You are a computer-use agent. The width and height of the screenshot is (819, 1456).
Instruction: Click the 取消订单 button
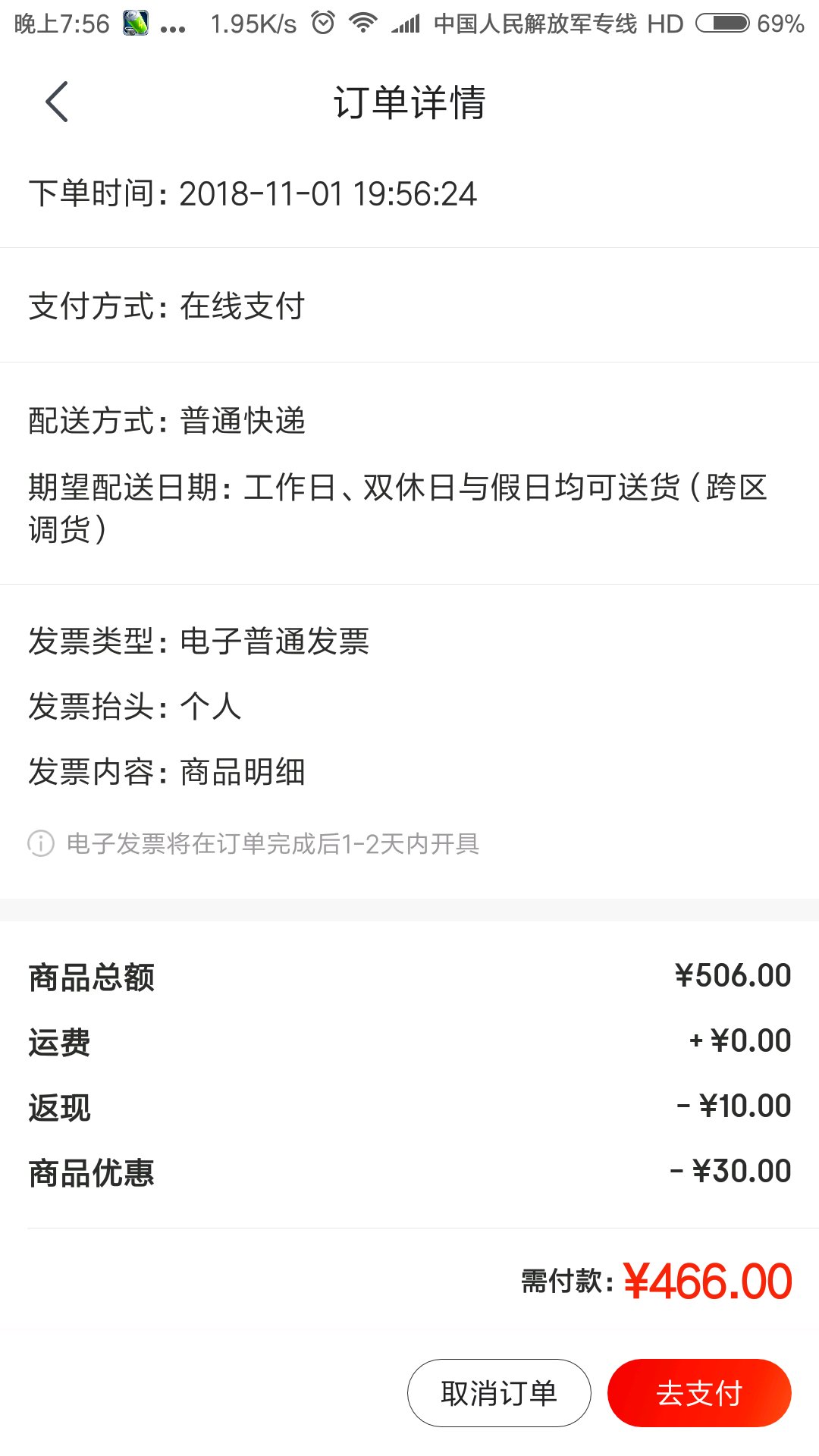coord(499,1393)
